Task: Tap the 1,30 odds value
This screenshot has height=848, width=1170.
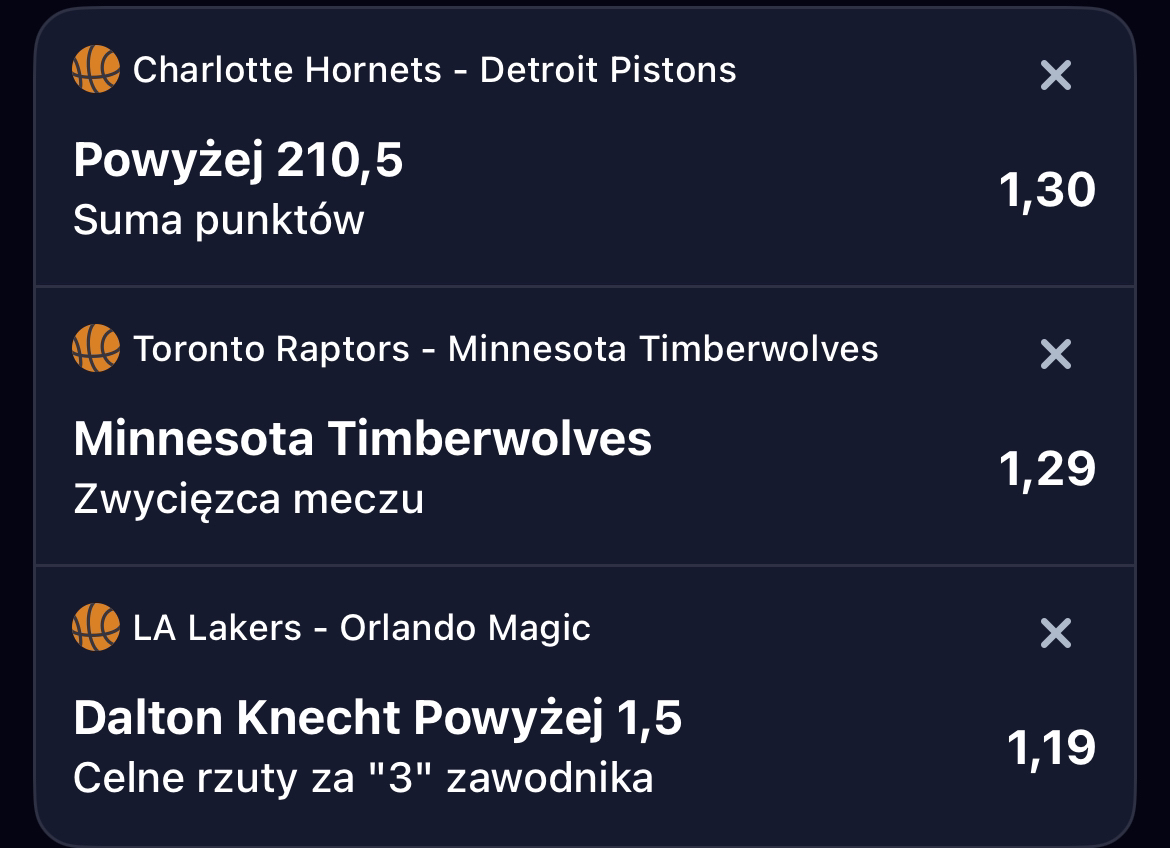Action: click(1047, 190)
